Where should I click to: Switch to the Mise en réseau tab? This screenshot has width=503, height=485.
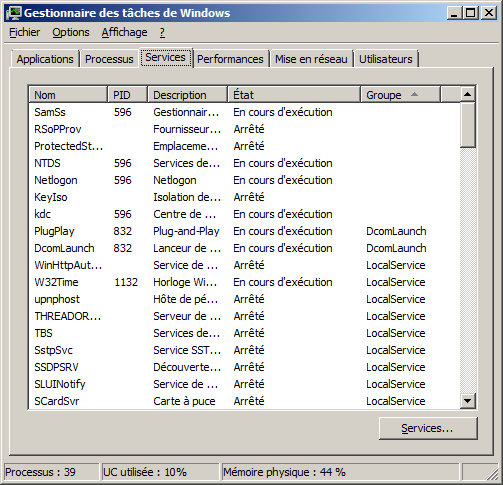[311, 59]
